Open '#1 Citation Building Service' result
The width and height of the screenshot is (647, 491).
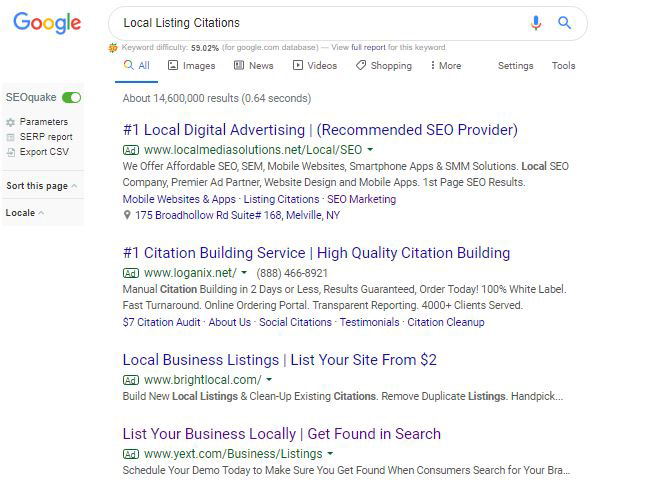point(316,253)
